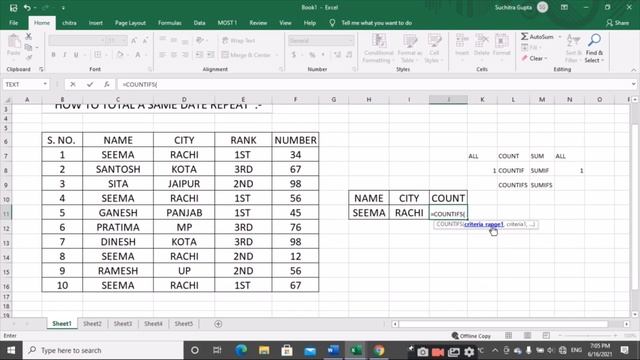
Task: Click Format as Table icon
Action: pos(410,41)
